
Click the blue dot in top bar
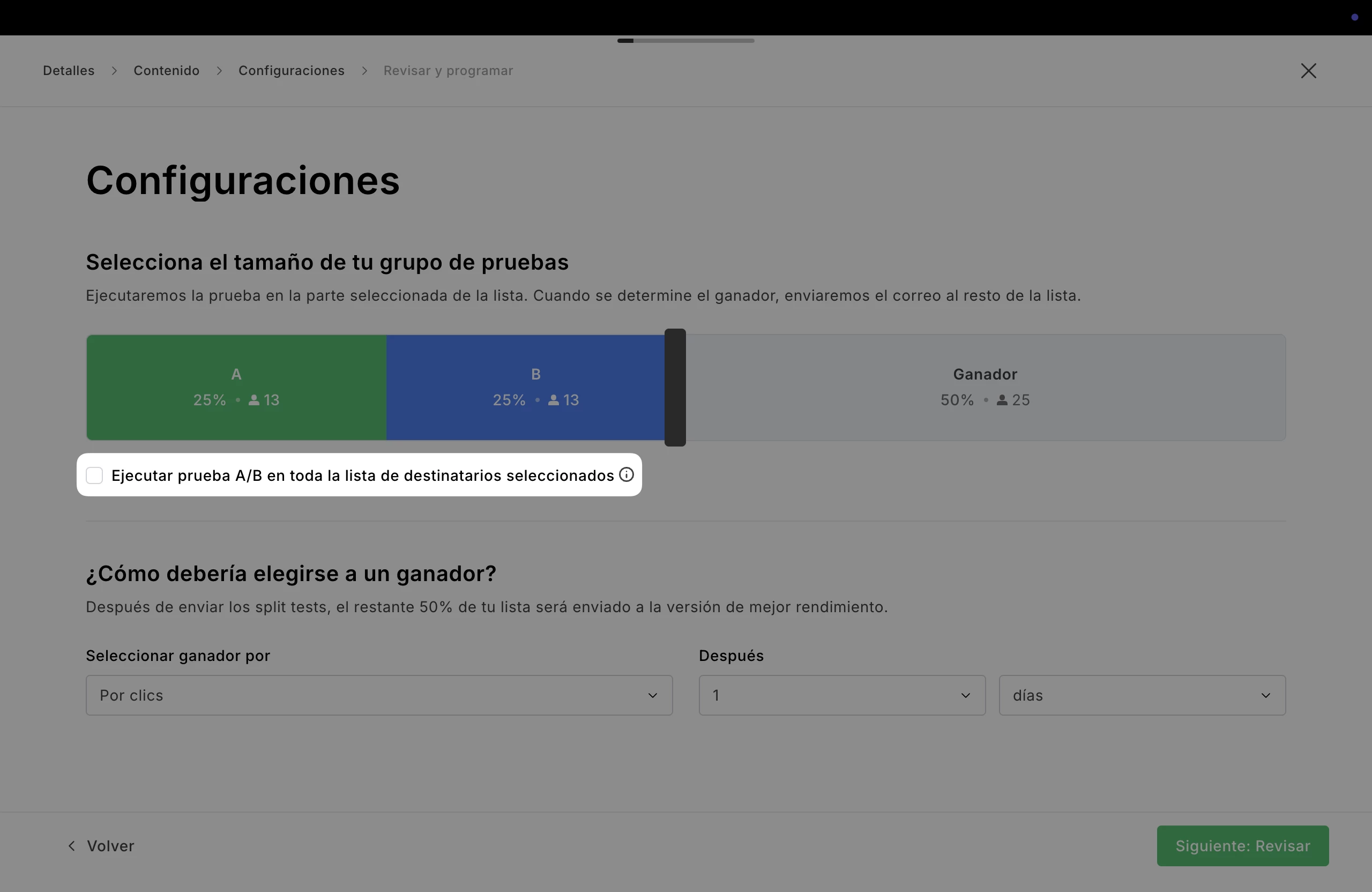1354,17
